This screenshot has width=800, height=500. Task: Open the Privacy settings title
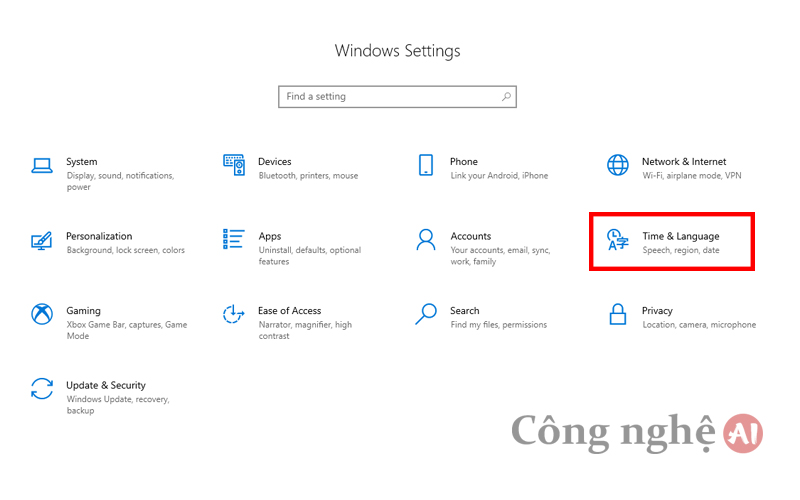(657, 311)
